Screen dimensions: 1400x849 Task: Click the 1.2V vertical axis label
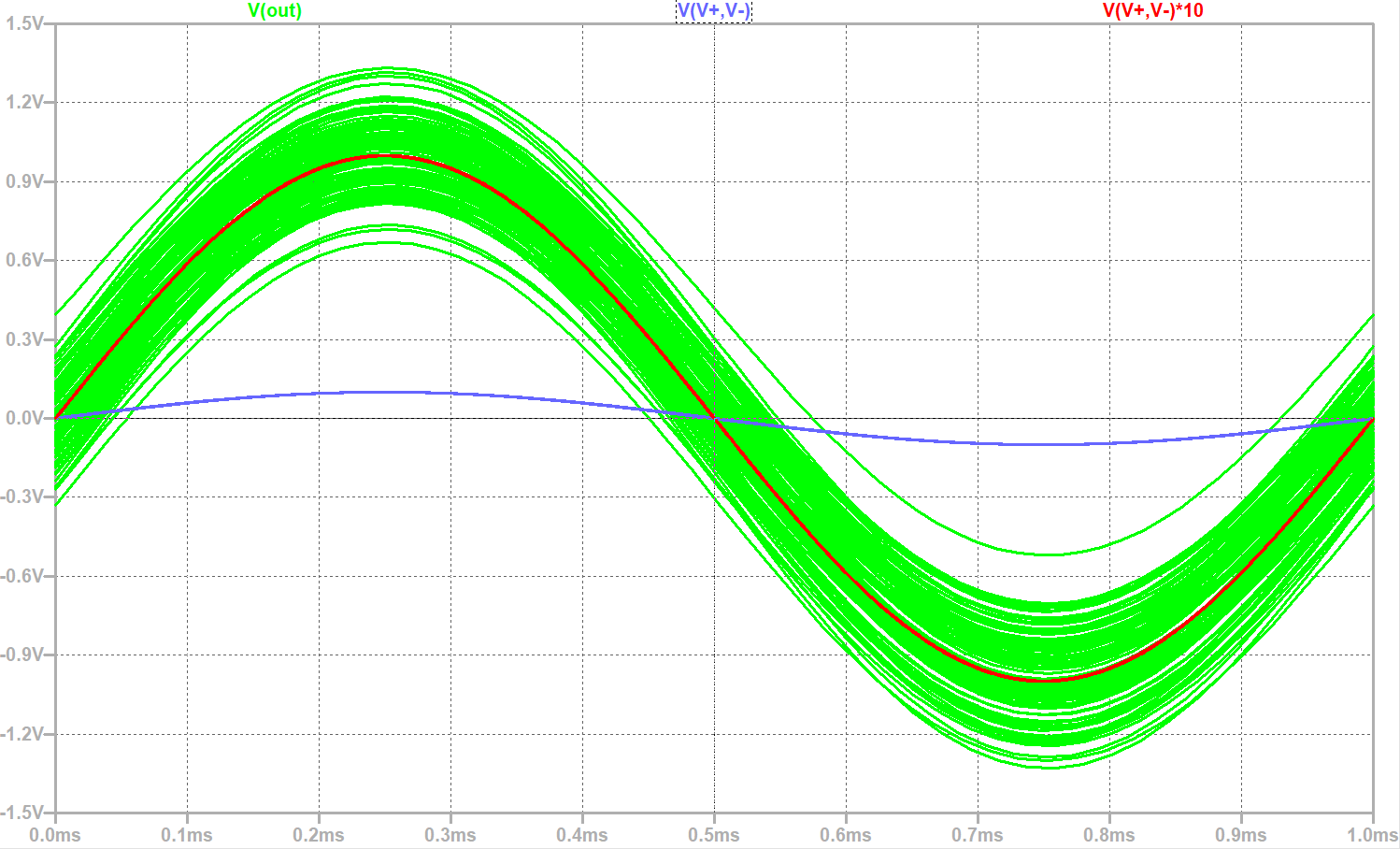[x=24, y=102]
